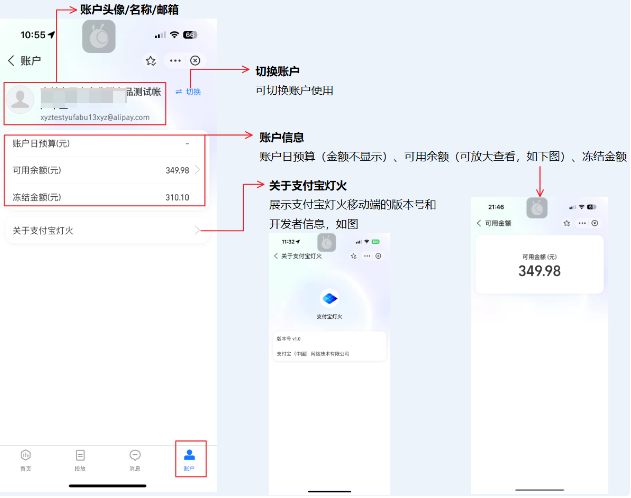Click the 支付宝 company name line

pyautogui.click(x=313, y=354)
